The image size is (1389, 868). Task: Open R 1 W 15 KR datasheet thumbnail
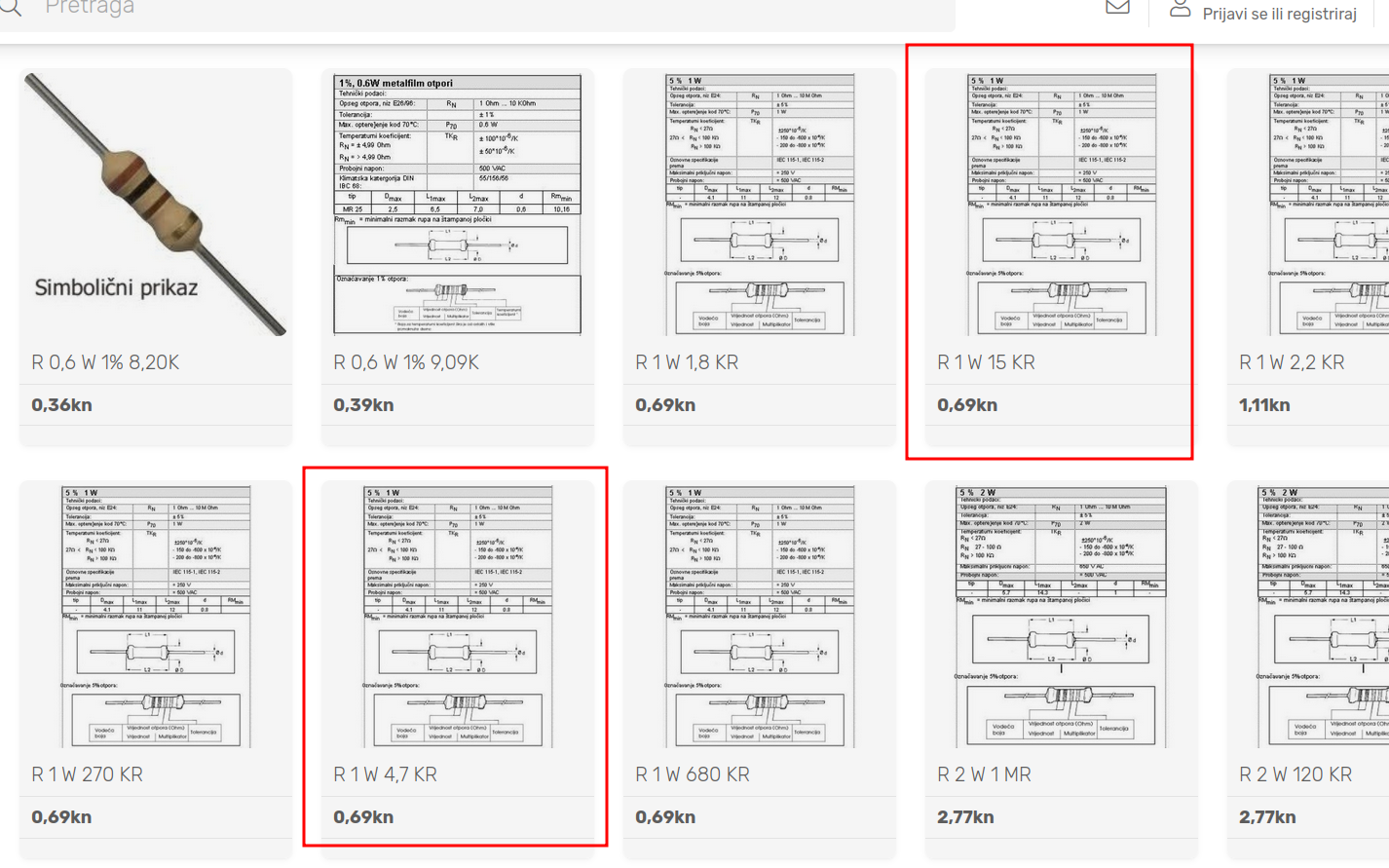pyautogui.click(x=1062, y=204)
